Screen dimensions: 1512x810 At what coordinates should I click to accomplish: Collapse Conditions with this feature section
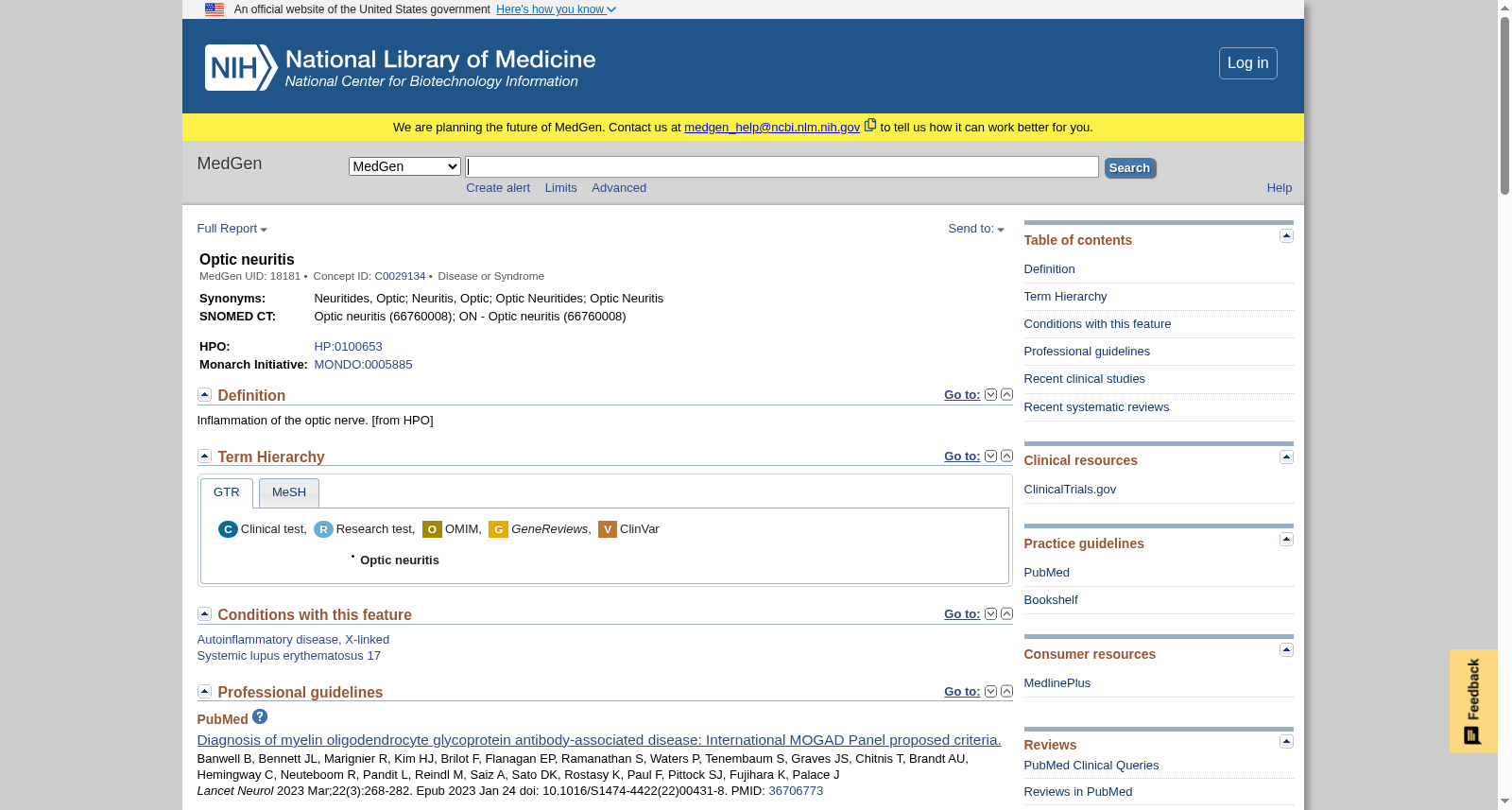(204, 614)
